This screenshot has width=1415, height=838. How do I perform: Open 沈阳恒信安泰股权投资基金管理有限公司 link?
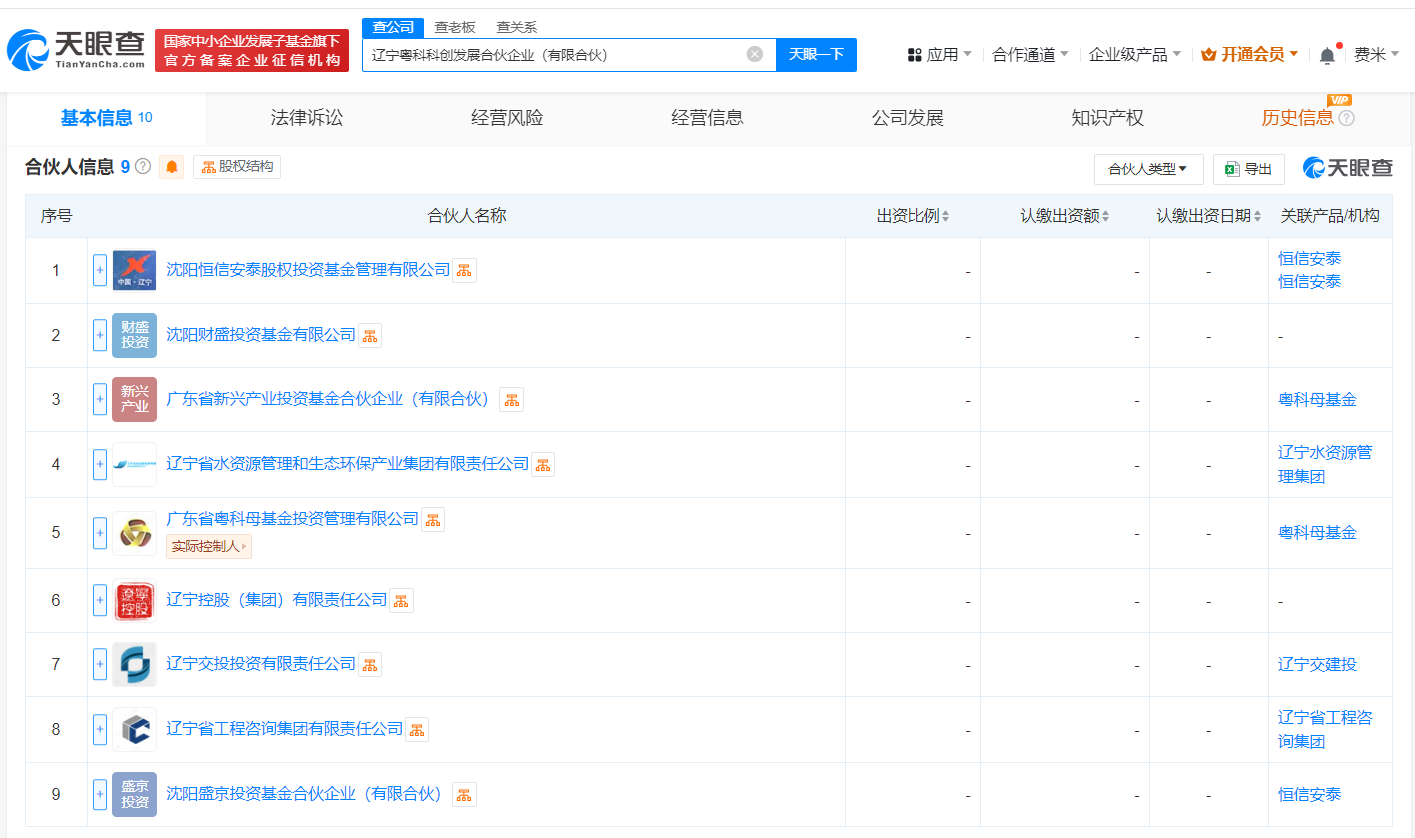point(308,270)
